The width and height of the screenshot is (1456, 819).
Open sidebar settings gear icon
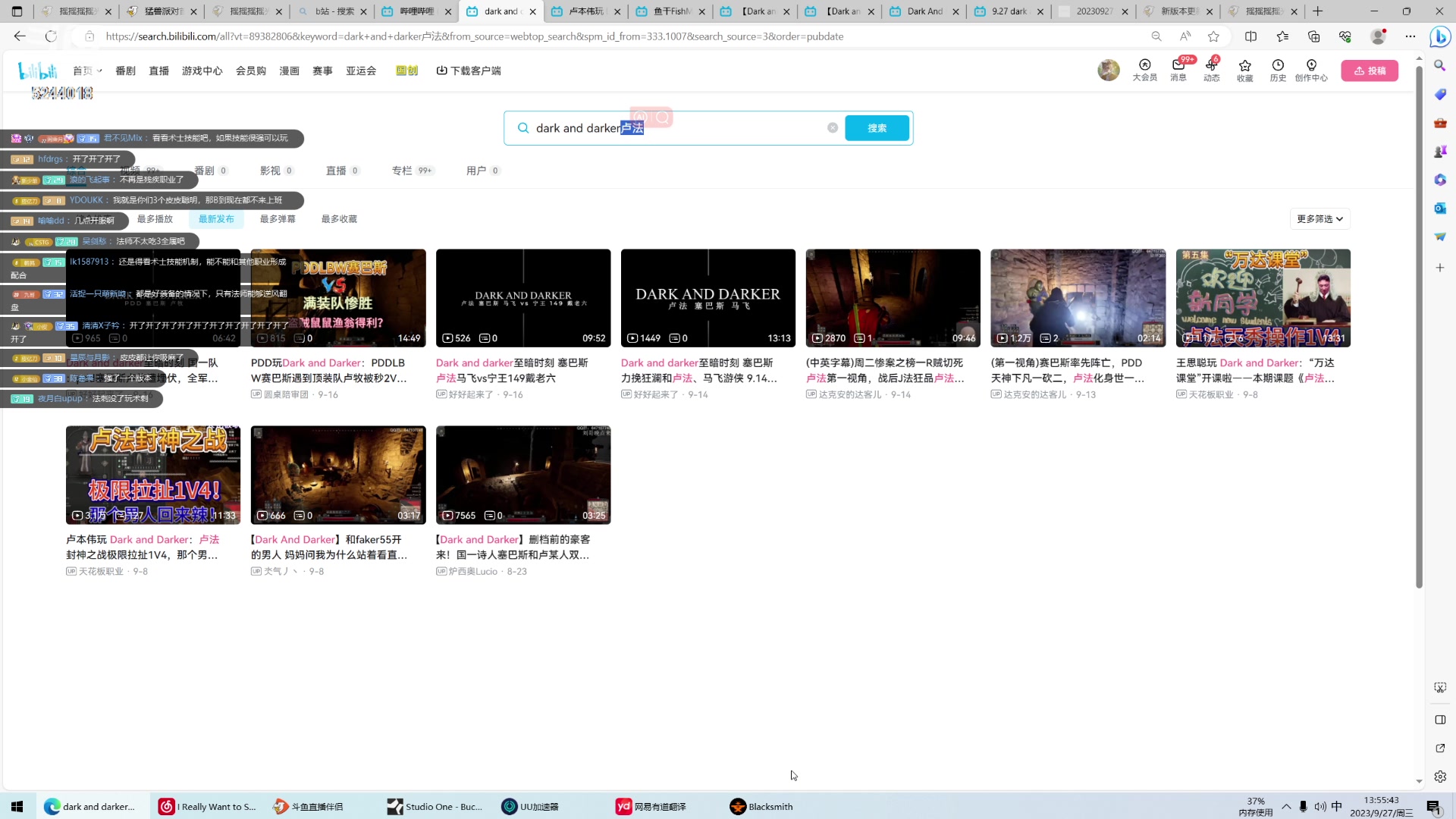pos(1439,777)
